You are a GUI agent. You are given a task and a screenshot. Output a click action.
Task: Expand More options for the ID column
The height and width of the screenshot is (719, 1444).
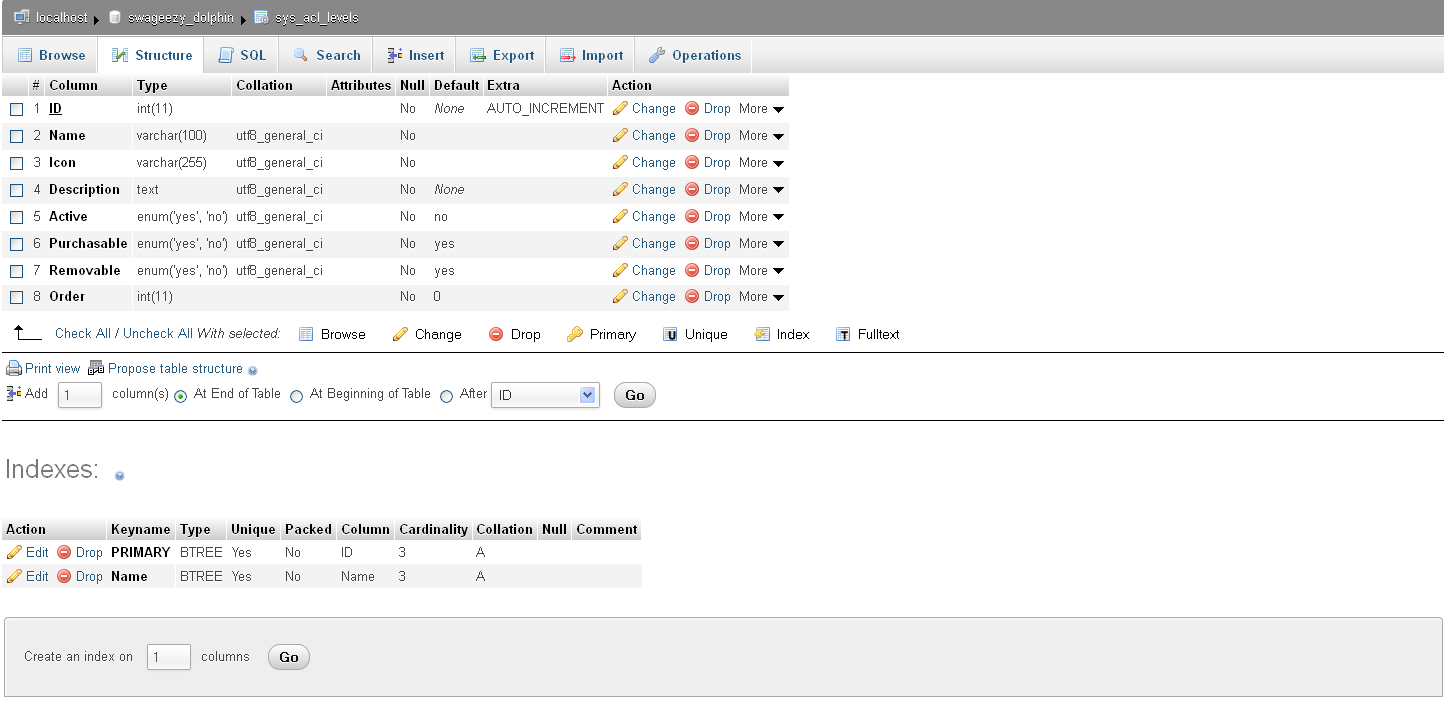pos(760,109)
